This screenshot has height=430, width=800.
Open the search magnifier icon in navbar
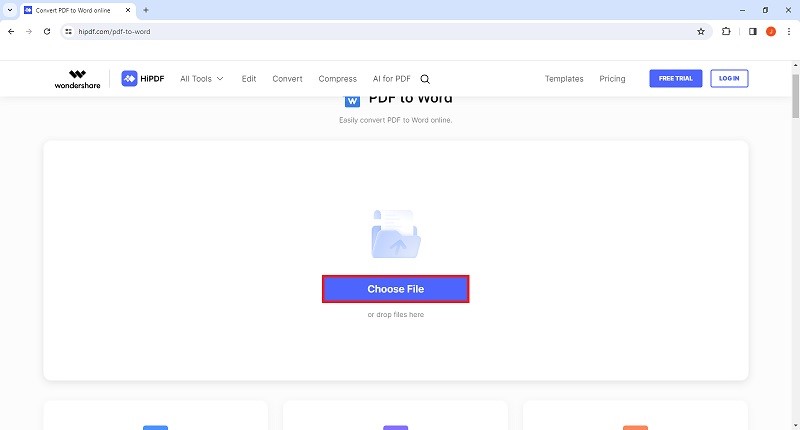point(425,79)
